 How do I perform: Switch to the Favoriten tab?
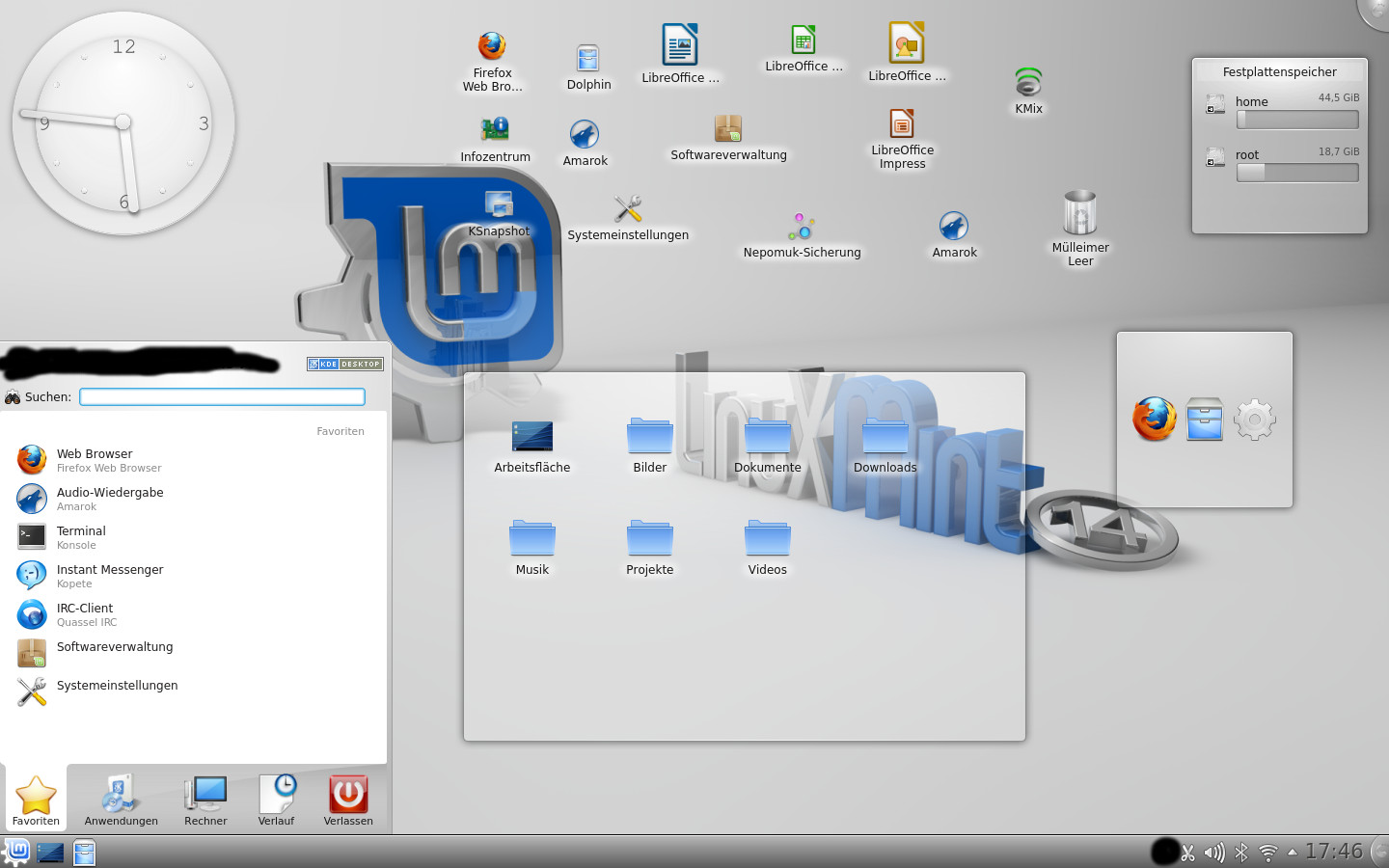coord(36,800)
